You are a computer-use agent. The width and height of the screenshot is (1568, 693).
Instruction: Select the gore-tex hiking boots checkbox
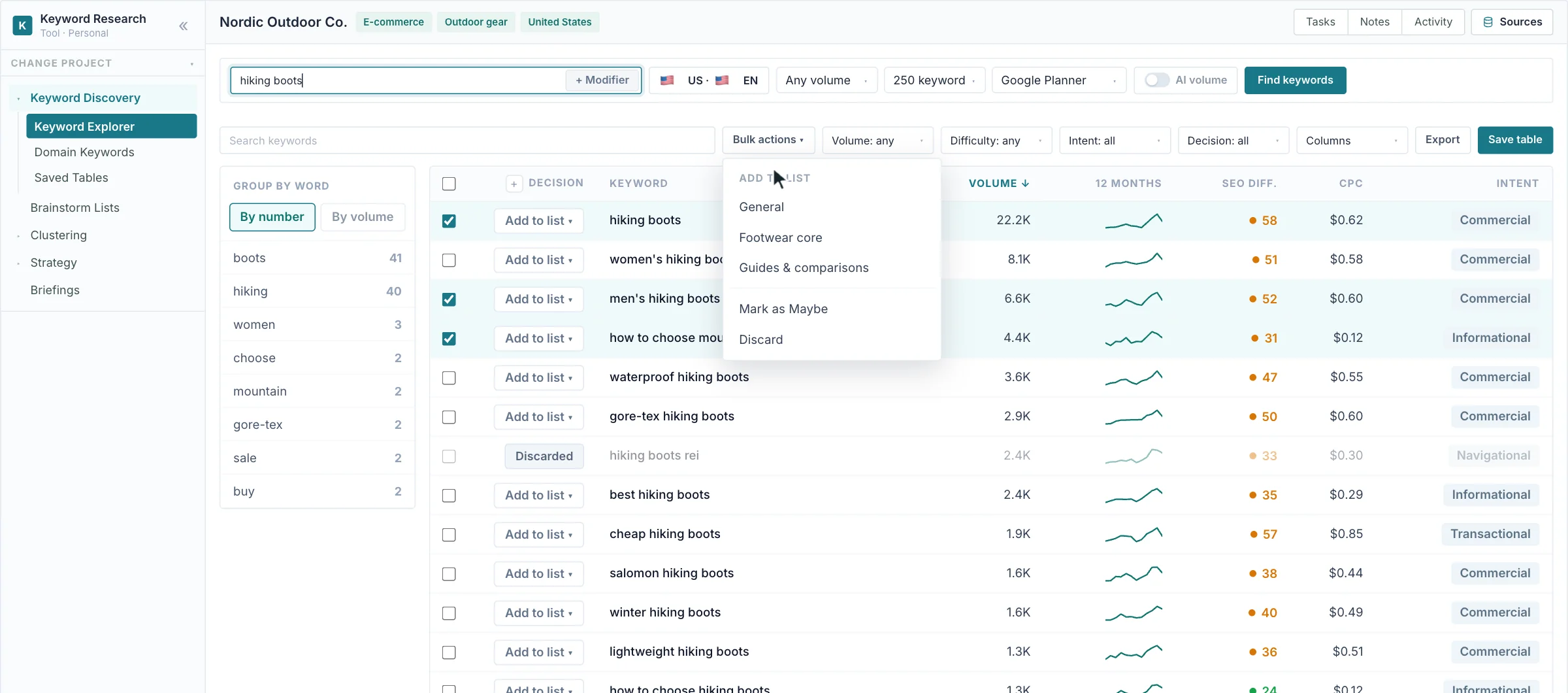(449, 417)
